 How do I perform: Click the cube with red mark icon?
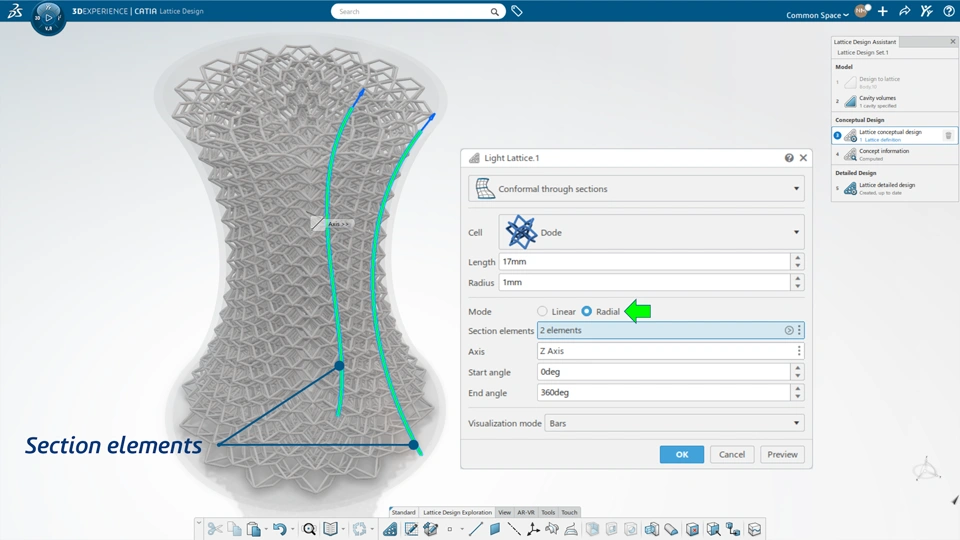(x=692, y=529)
